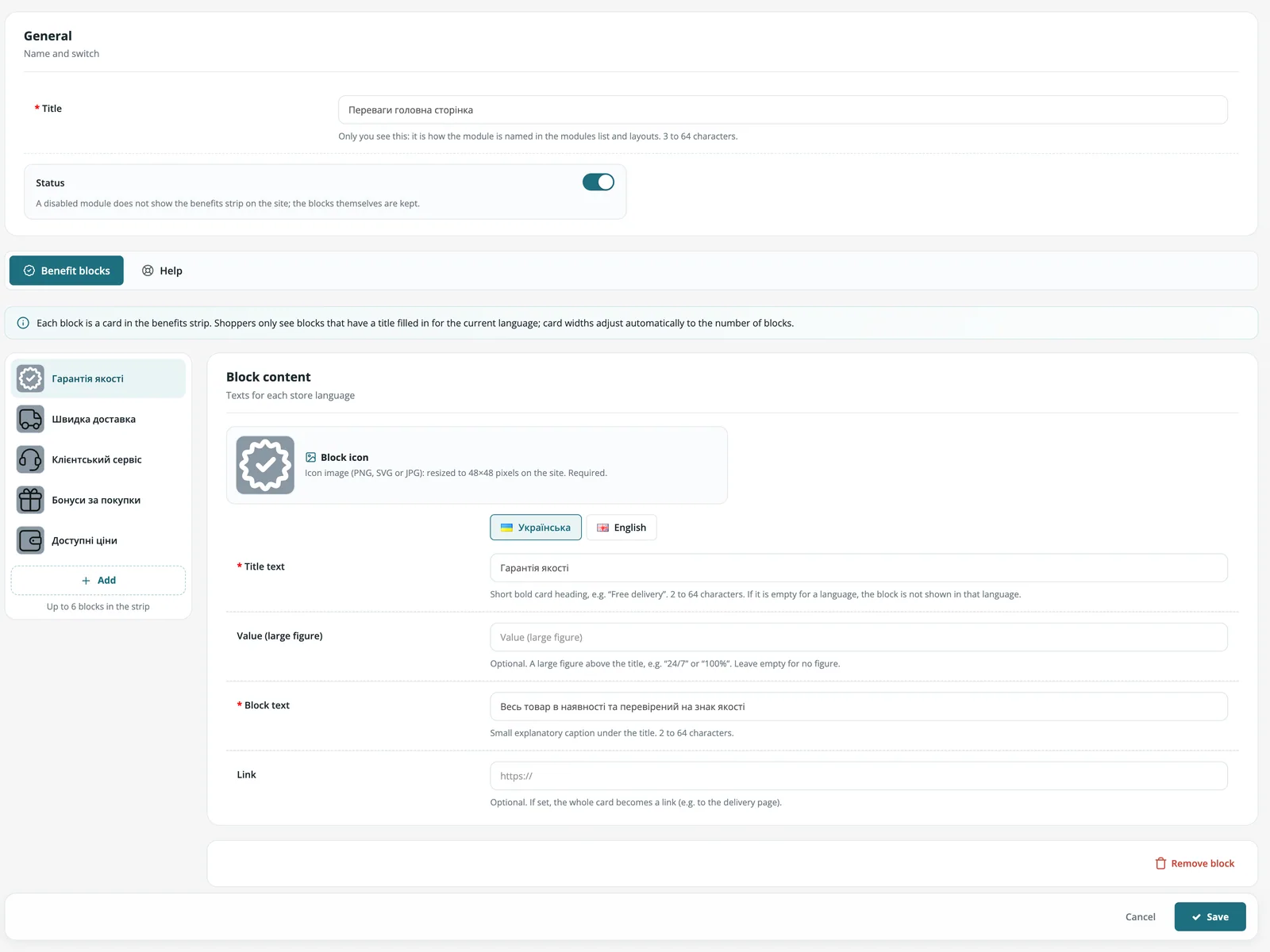Cancel editing the module
The image size is (1270, 952).
click(1140, 917)
